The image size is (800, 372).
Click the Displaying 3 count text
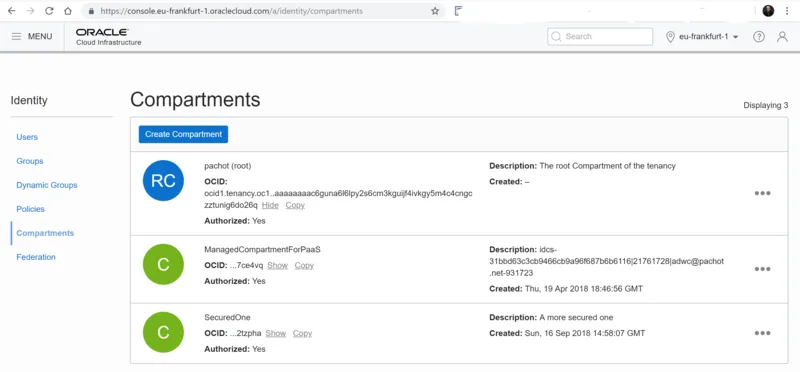(766, 106)
